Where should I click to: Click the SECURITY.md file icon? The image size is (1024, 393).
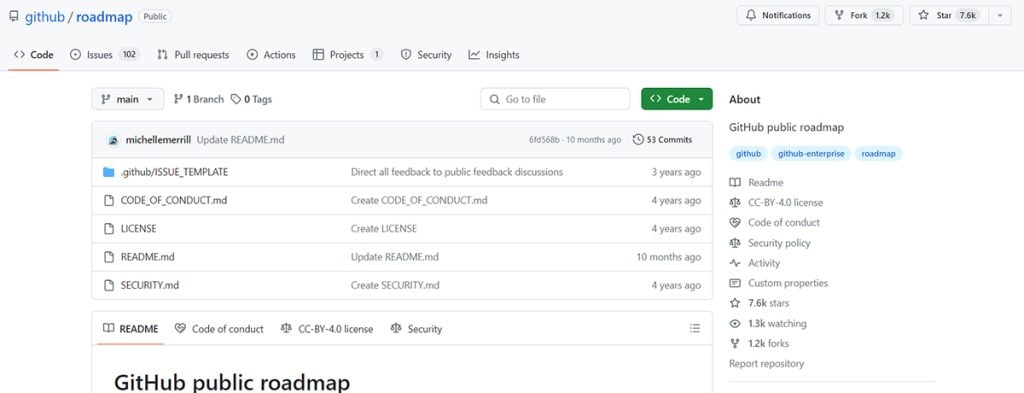[x=108, y=285]
